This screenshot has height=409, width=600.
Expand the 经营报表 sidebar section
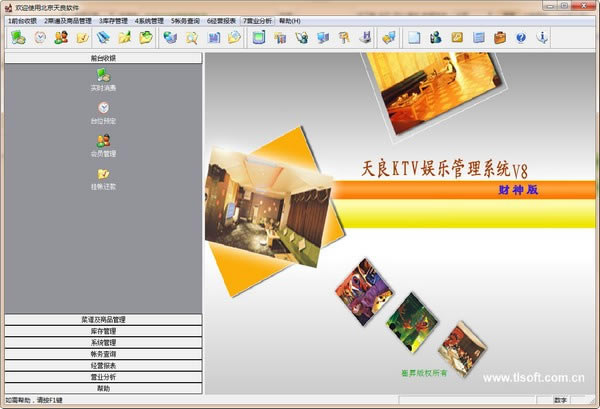[103, 366]
